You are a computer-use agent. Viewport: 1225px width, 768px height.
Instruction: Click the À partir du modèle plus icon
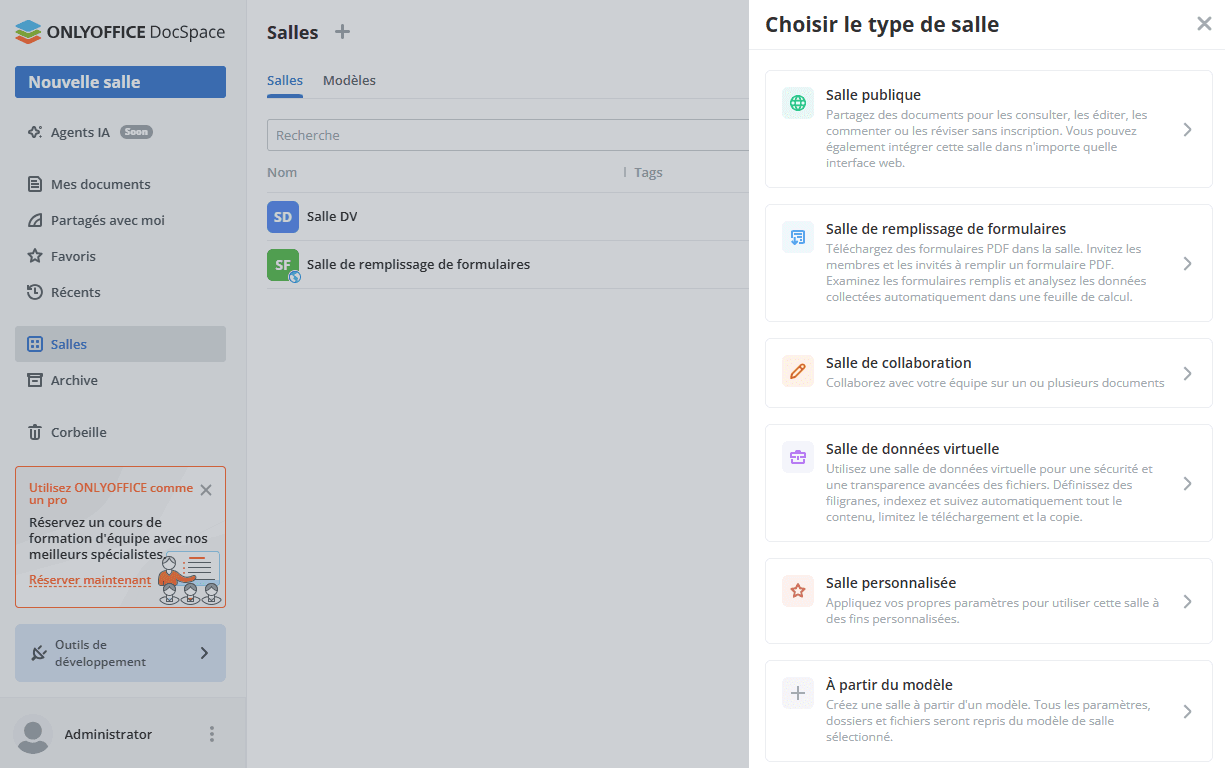797,692
